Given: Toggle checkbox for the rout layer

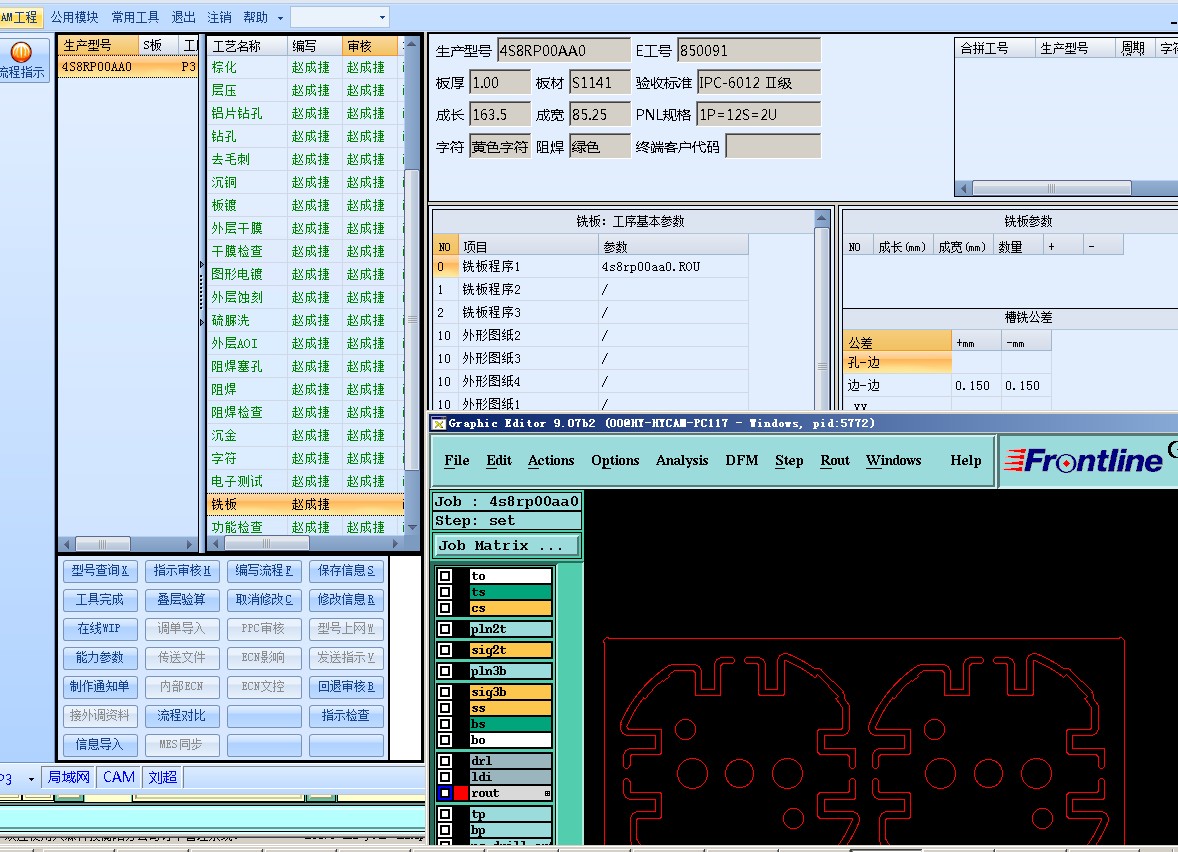Looking at the screenshot, I should [445, 793].
